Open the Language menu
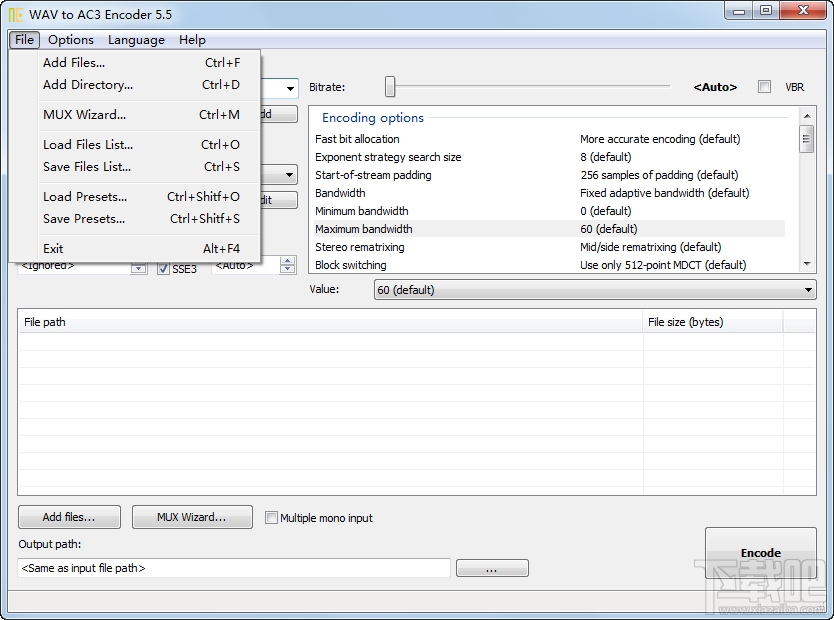This screenshot has height=620, width=834. coord(136,40)
